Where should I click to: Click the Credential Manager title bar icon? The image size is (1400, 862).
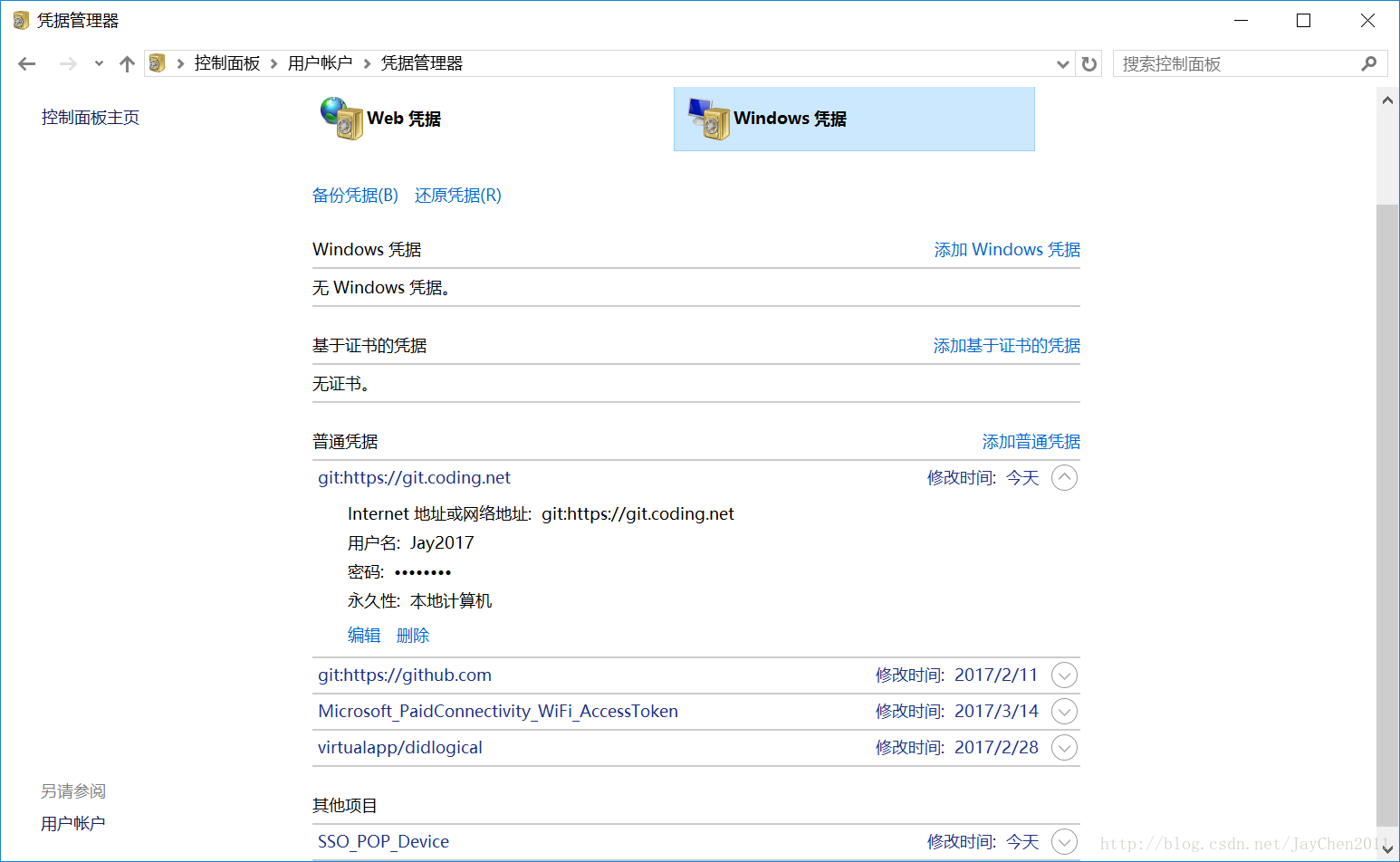click(21, 21)
